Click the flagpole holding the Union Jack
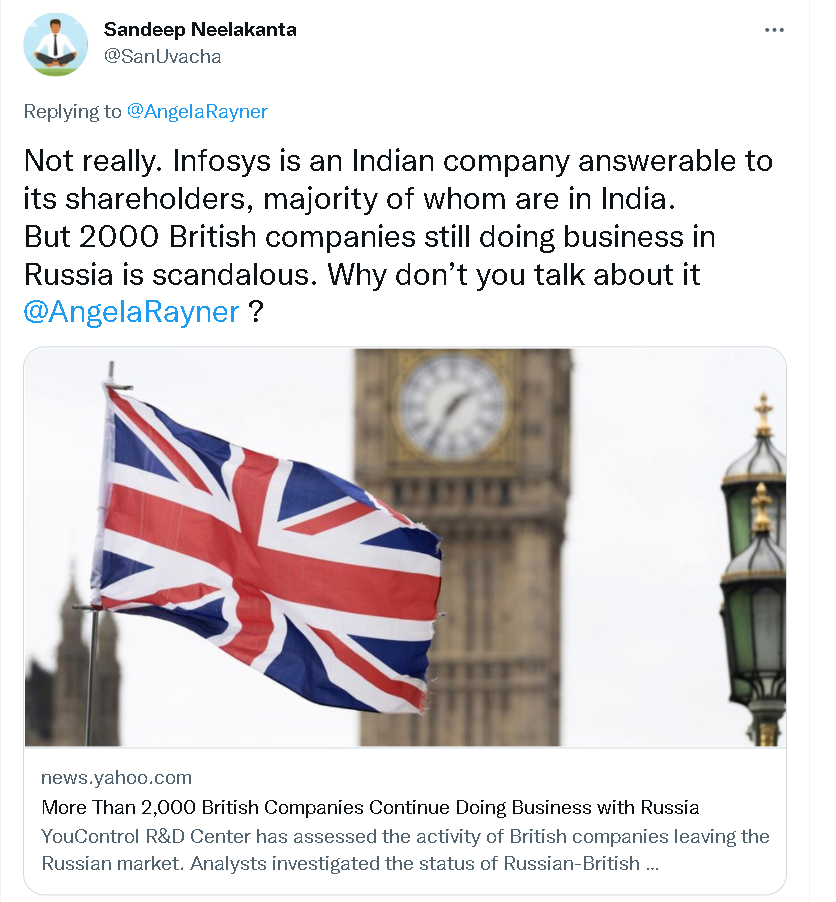The height and width of the screenshot is (902, 836). (92, 670)
